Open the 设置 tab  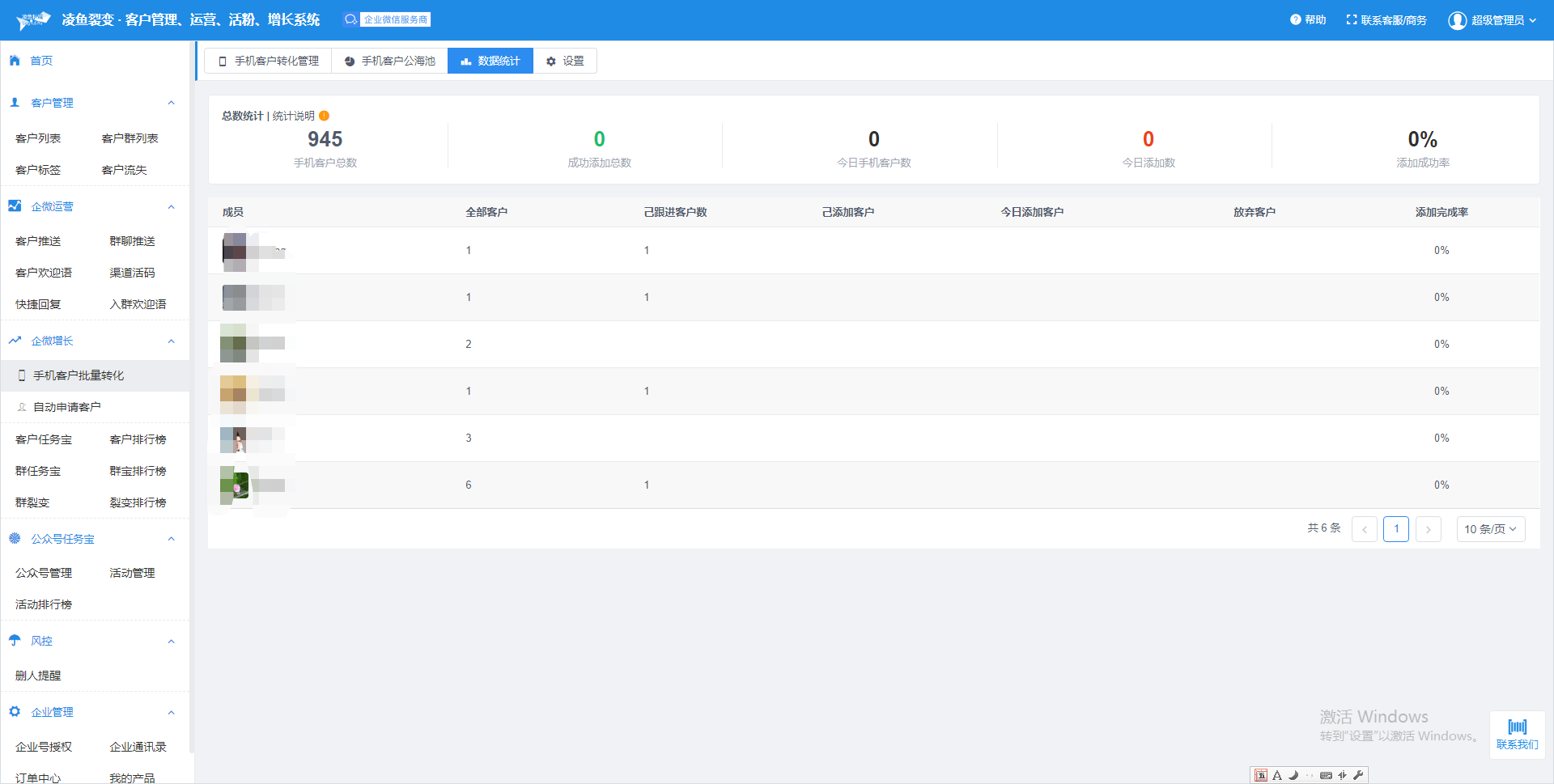[565, 61]
